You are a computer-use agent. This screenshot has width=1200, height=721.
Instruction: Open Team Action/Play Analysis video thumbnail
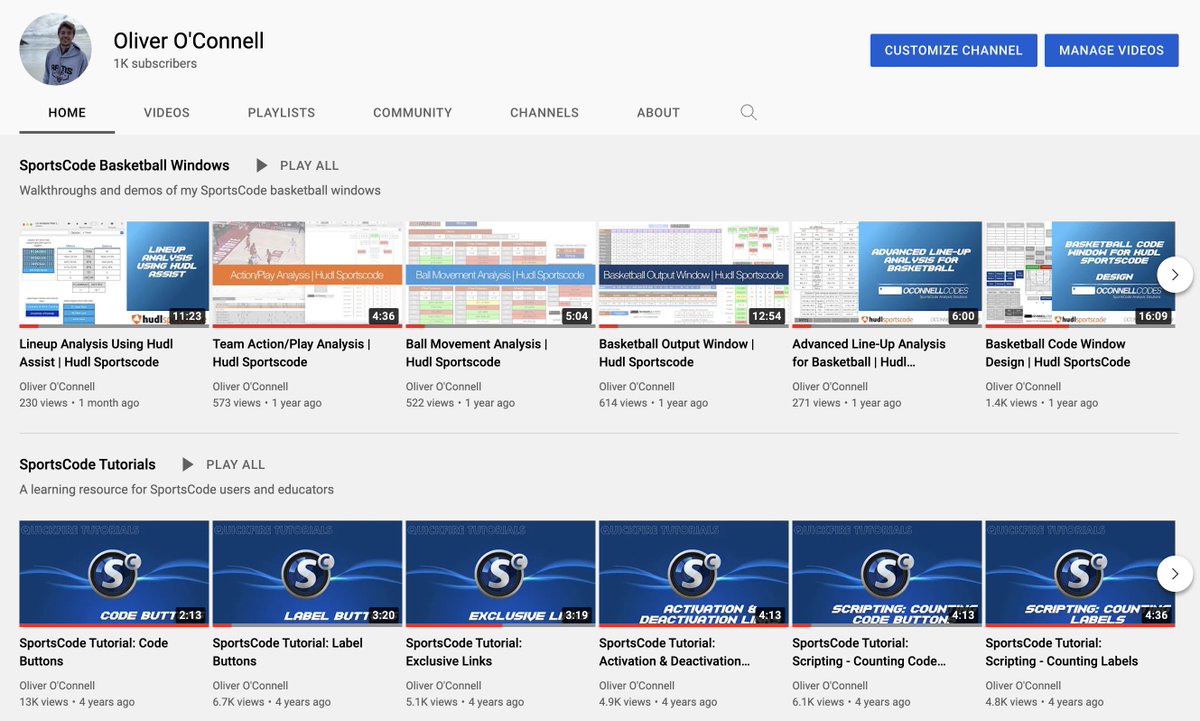click(x=307, y=275)
